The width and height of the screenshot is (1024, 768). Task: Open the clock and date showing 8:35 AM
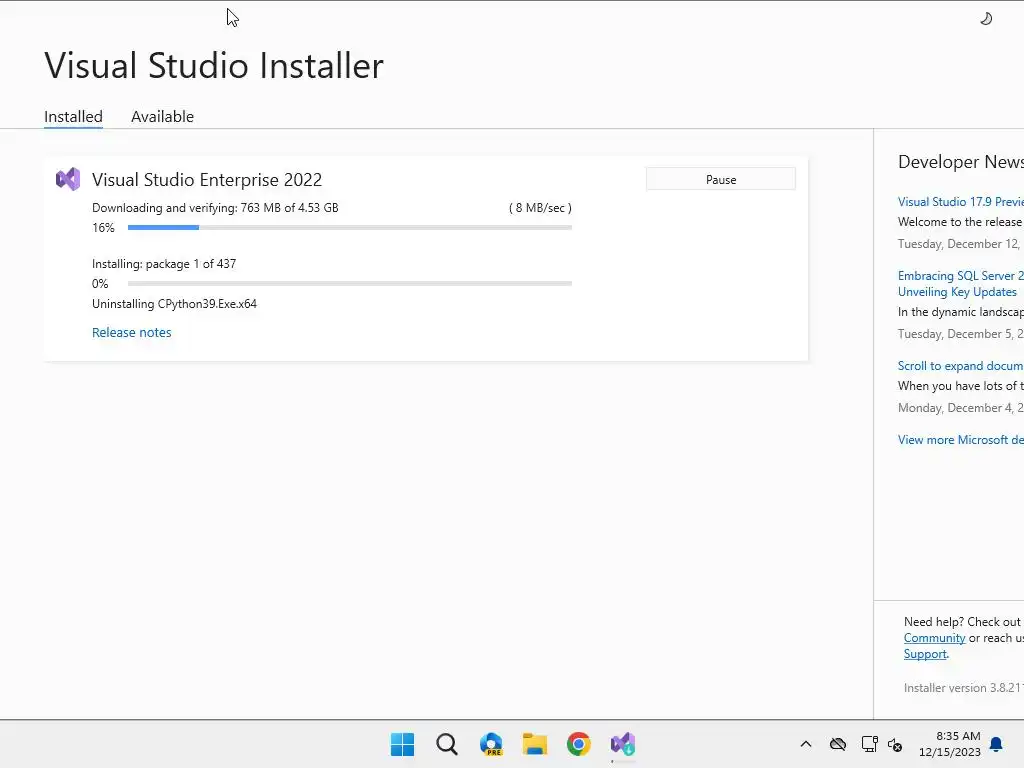(950, 744)
